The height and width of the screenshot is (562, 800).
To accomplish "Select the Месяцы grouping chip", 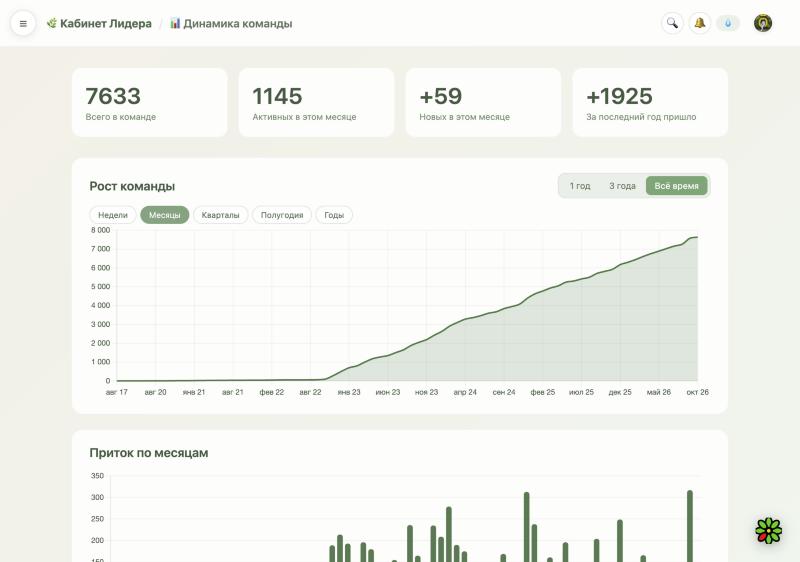I will 164,215.
